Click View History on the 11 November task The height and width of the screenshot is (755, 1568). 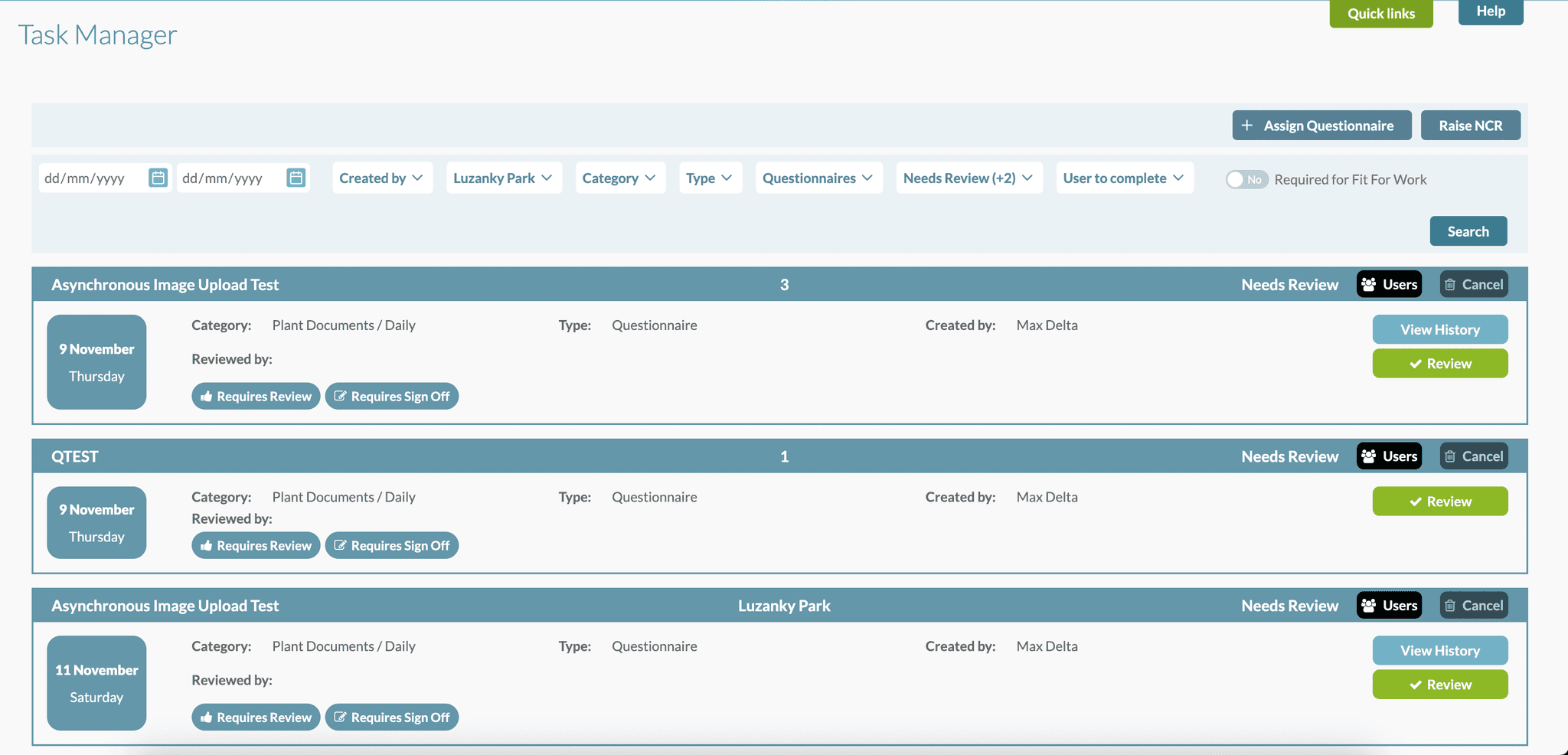click(1439, 650)
